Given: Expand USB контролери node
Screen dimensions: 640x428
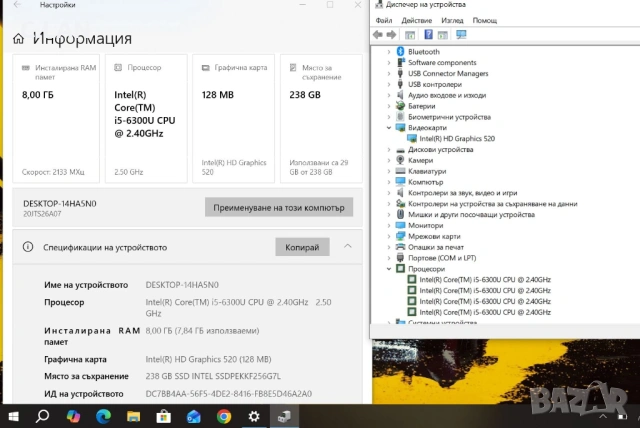Looking at the screenshot, I should pos(389,84).
